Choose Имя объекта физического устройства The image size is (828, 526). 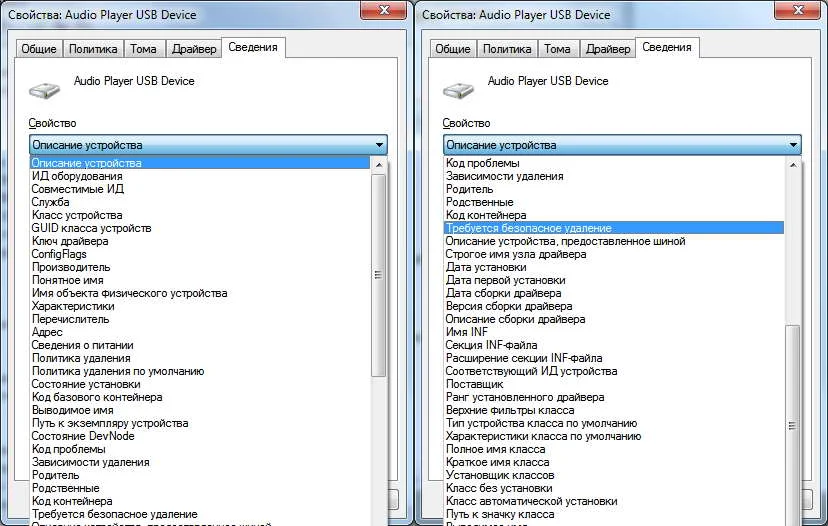[x=200, y=293]
